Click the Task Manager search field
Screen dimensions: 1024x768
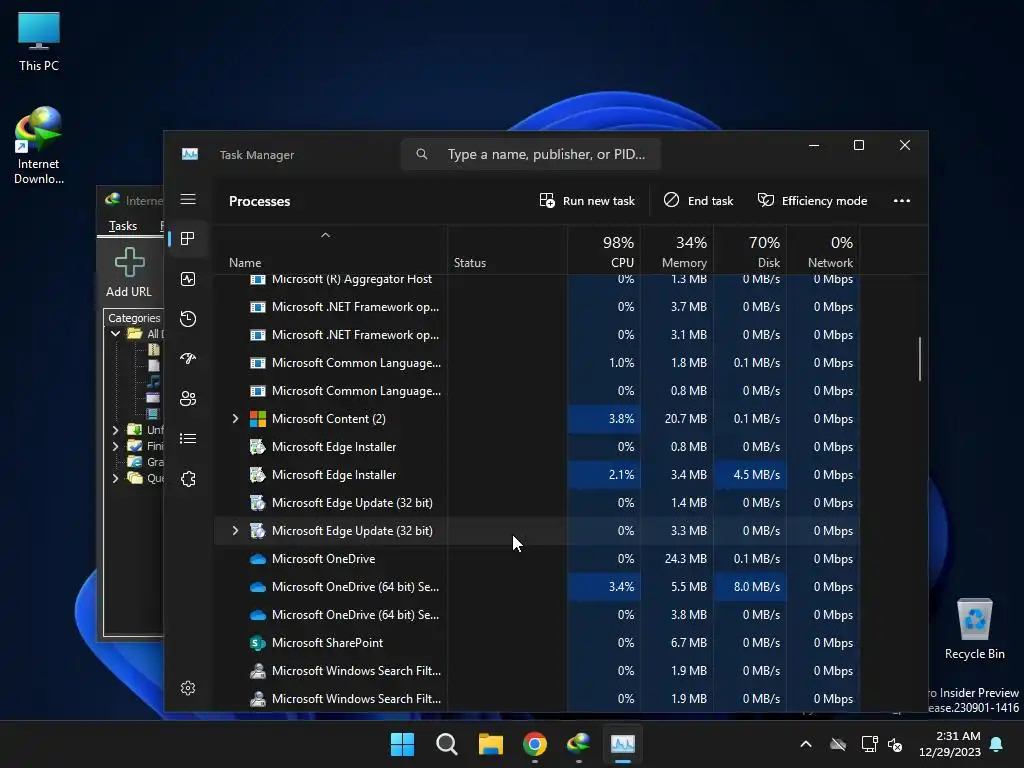point(530,154)
